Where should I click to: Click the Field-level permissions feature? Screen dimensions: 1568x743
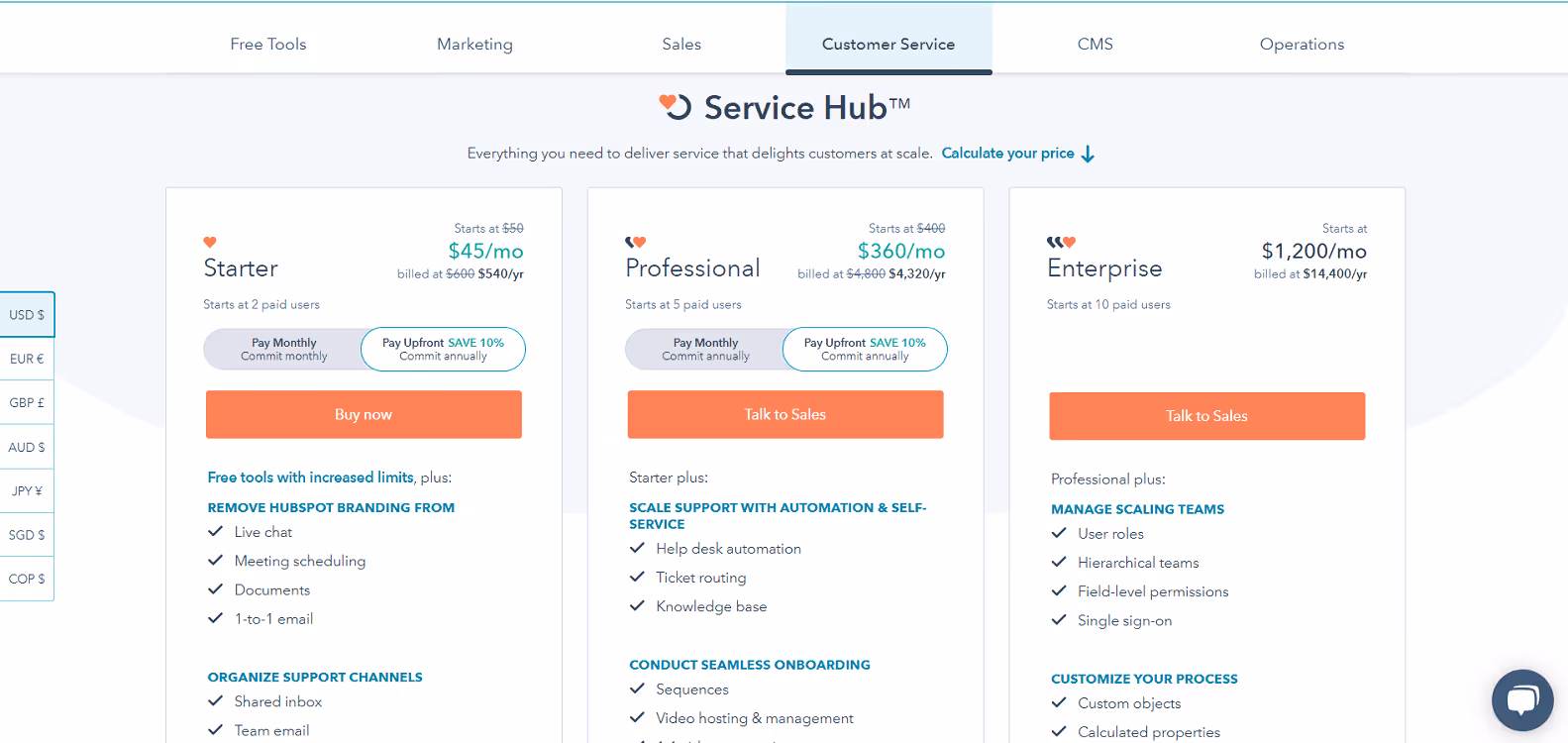1153,591
